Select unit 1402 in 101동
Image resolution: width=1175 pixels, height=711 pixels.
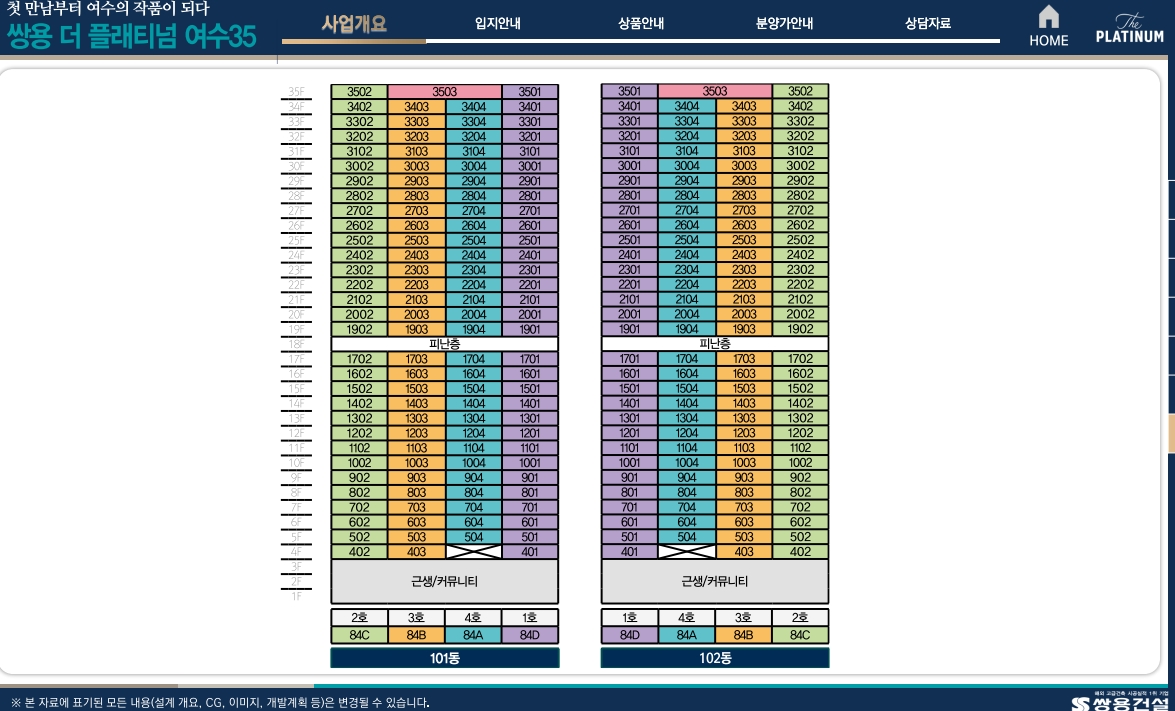[x=360, y=403]
